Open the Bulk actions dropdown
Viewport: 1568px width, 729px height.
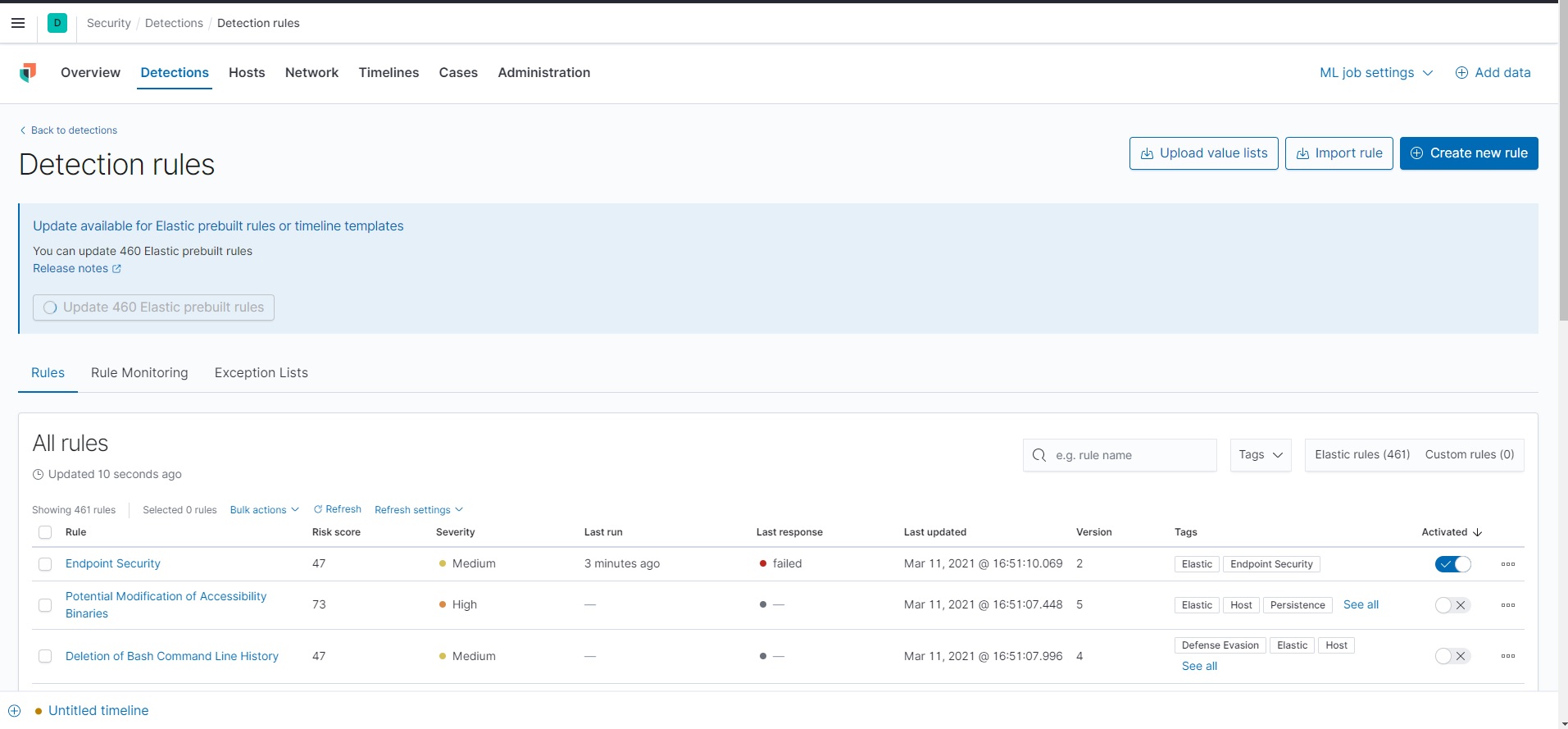click(x=264, y=510)
